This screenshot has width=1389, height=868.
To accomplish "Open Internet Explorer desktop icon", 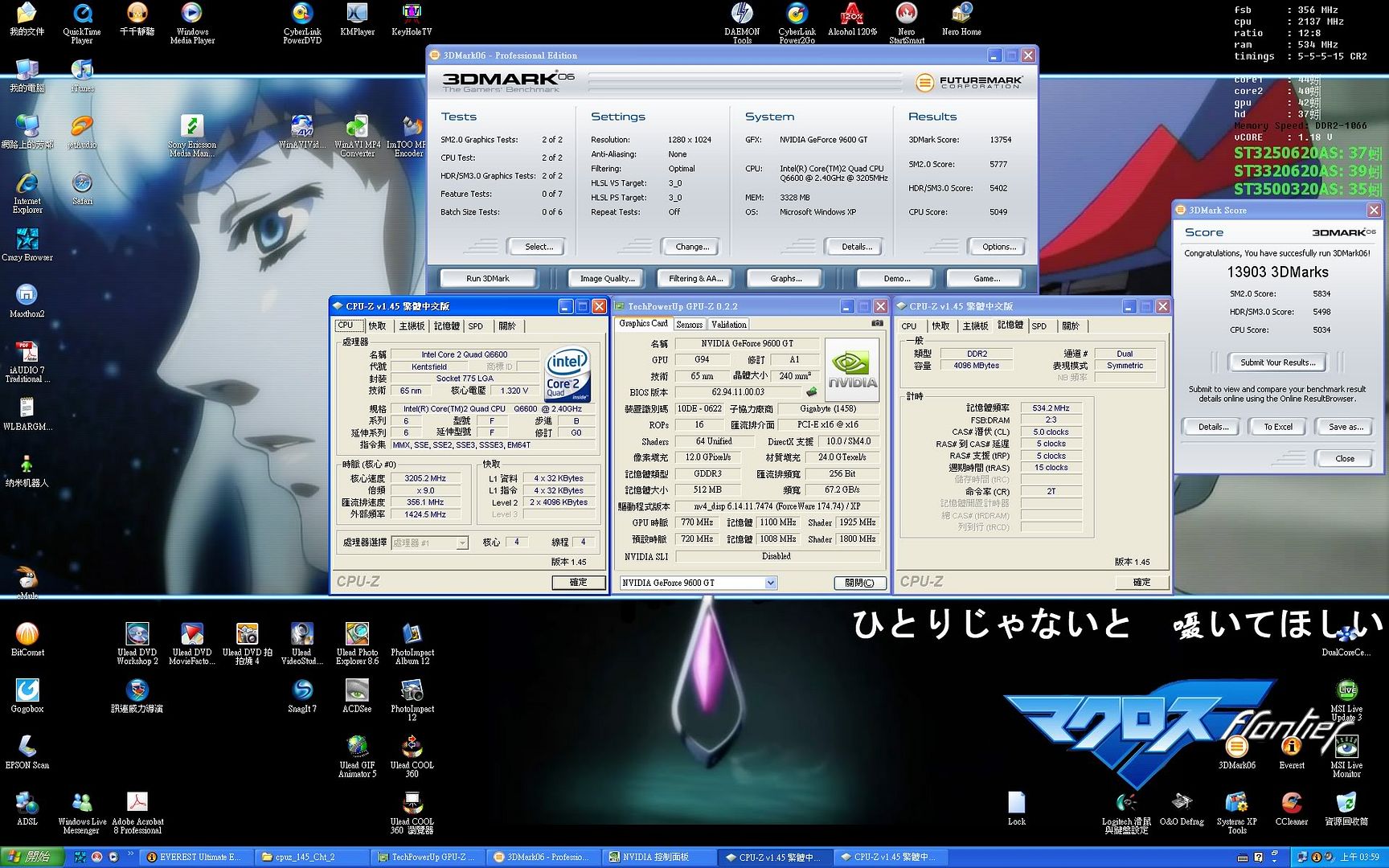I will click(27, 192).
